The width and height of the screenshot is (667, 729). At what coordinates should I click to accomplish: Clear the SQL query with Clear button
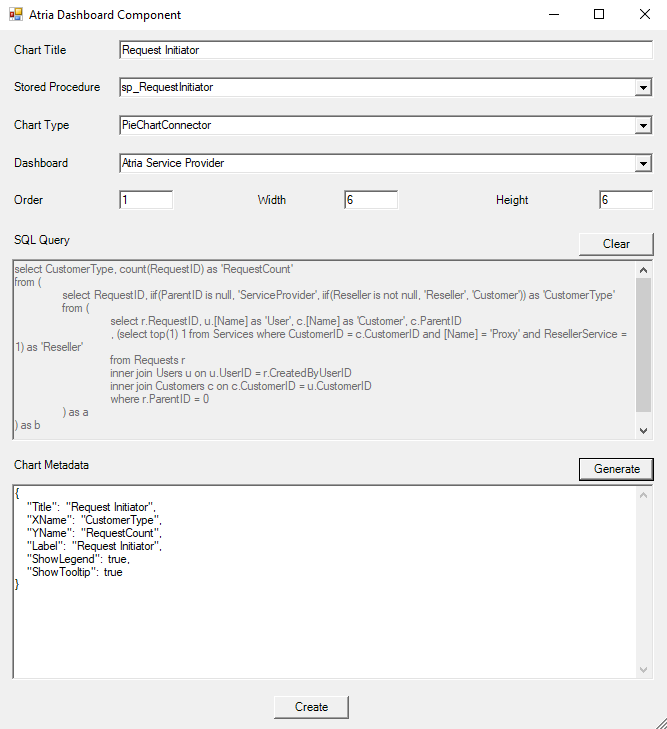point(616,244)
